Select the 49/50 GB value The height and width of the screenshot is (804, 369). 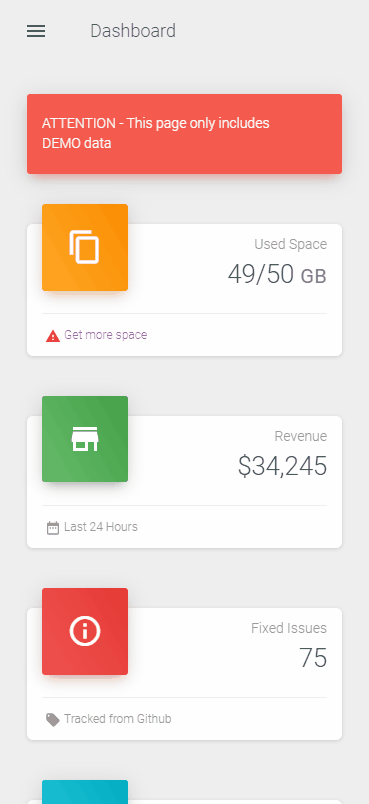click(x=277, y=274)
